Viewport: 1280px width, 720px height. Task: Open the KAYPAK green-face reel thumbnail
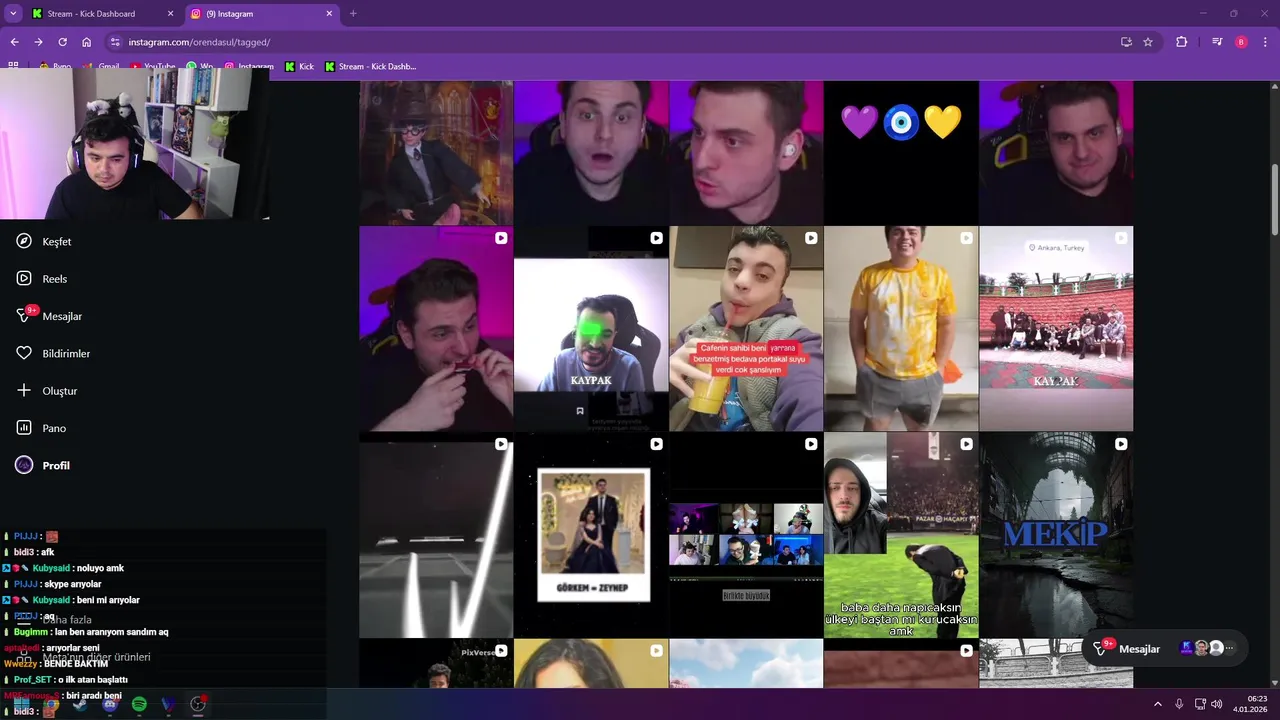click(x=591, y=328)
